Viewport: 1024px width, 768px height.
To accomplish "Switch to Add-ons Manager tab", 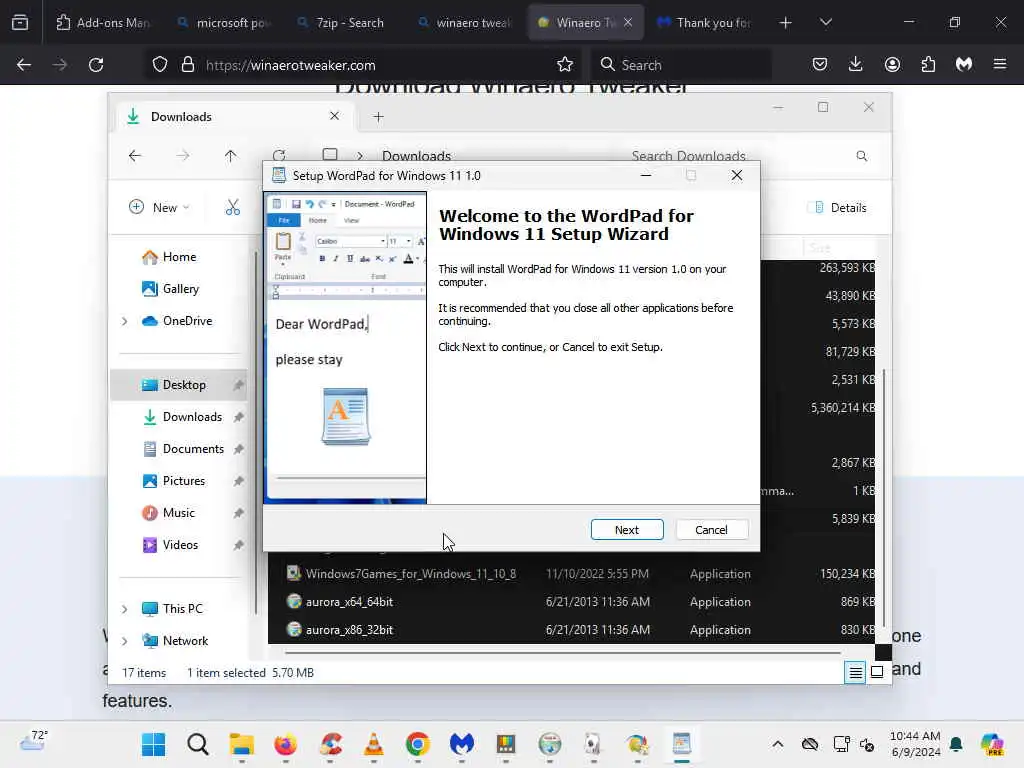I will point(103,23).
